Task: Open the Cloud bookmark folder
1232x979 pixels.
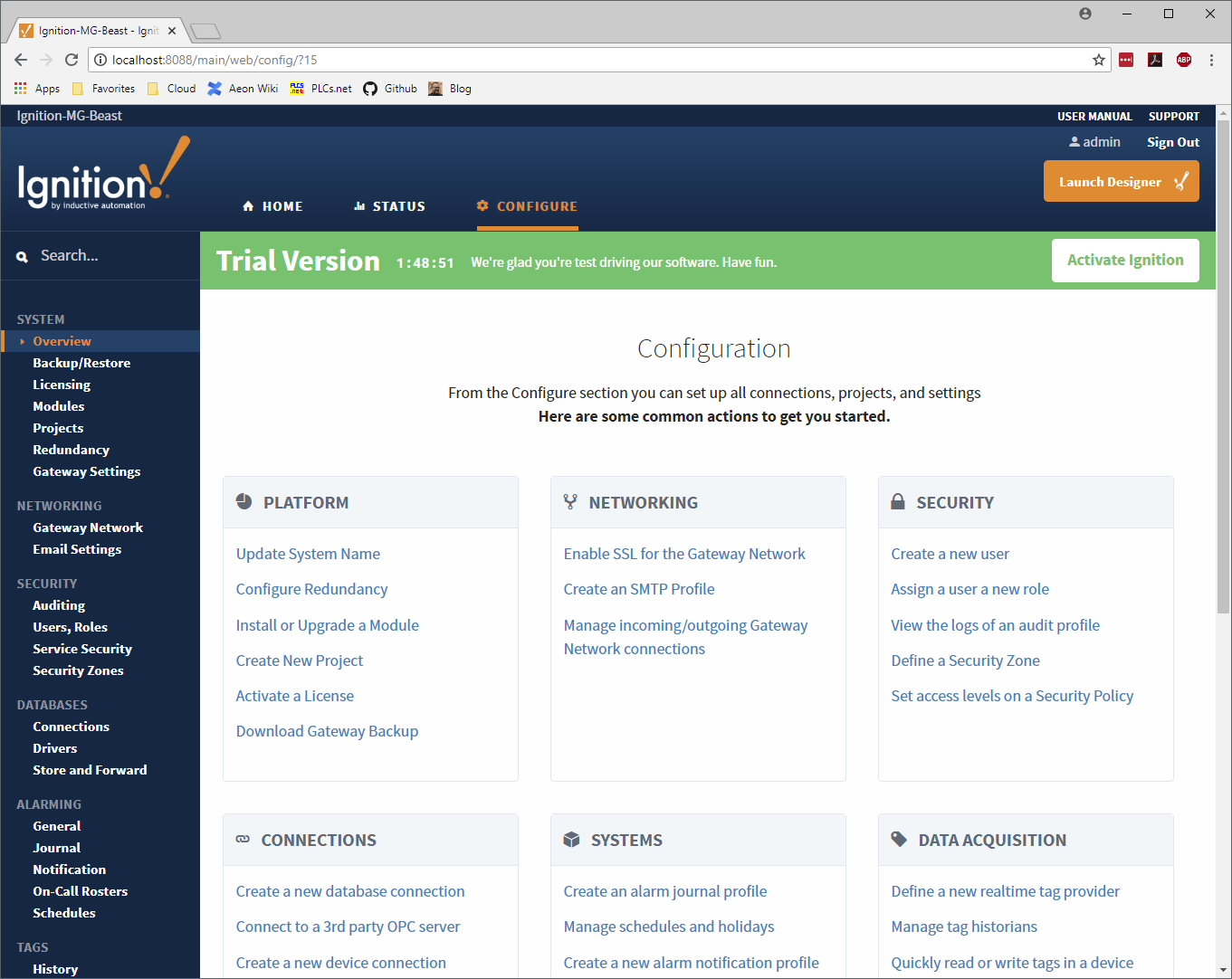Action: 171,89
